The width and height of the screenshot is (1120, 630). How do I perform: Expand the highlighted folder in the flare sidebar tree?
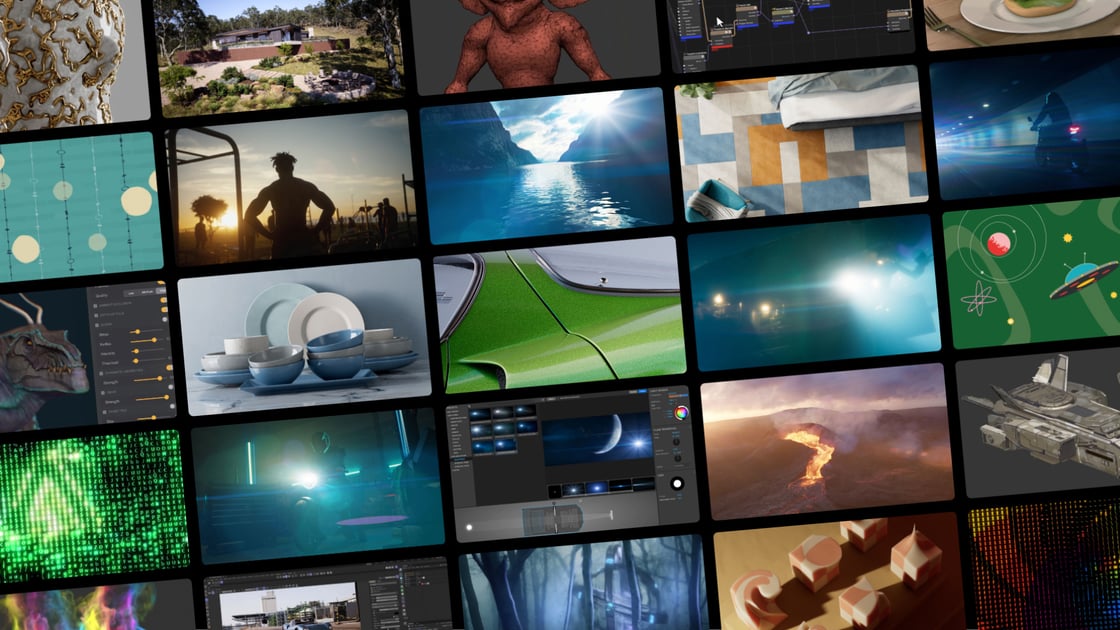[460, 459]
